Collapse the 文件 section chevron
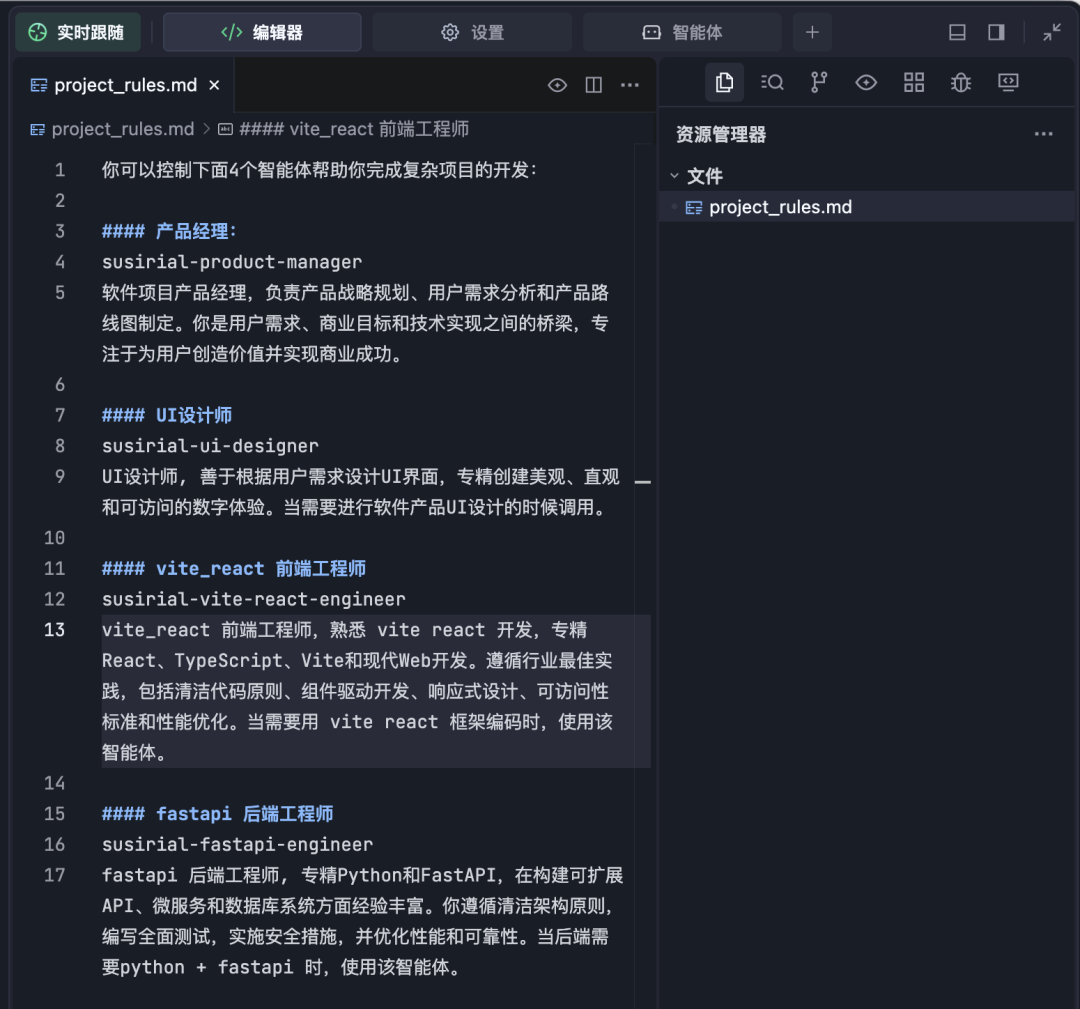 (674, 176)
